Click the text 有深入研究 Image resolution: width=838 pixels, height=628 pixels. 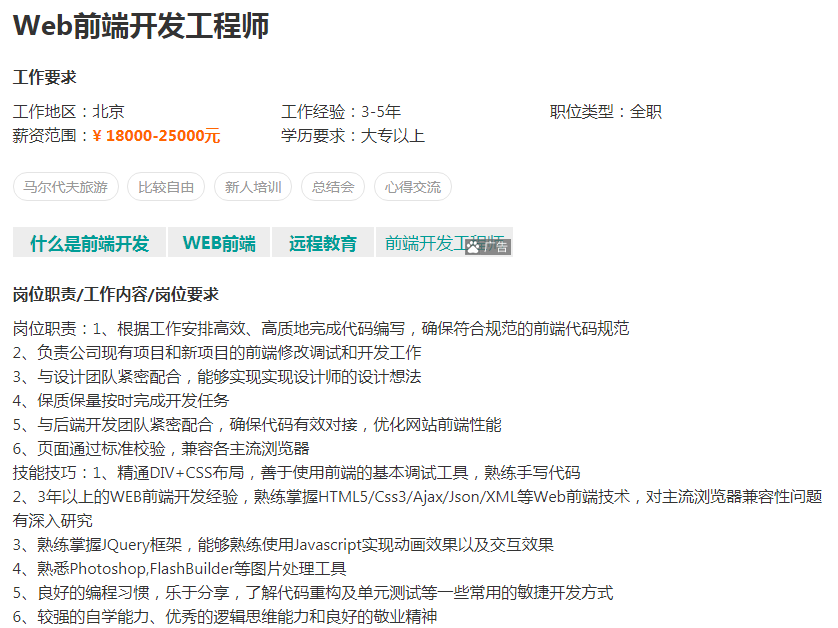(53, 521)
